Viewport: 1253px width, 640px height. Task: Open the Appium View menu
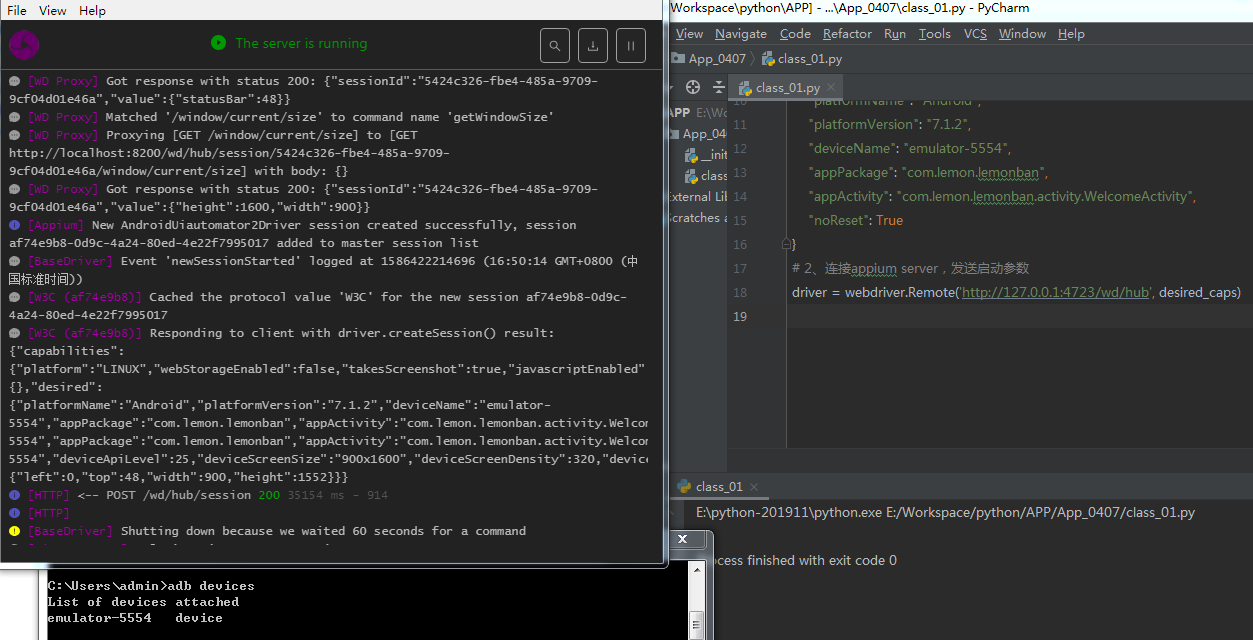(x=53, y=10)
